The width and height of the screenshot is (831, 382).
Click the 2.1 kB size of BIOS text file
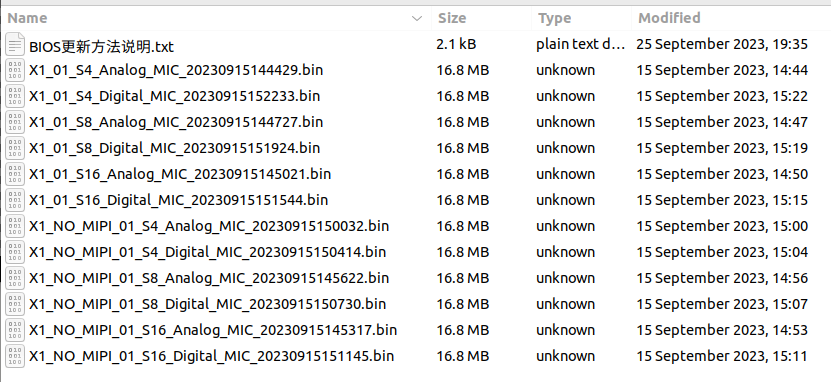click(x=456, y=44)
